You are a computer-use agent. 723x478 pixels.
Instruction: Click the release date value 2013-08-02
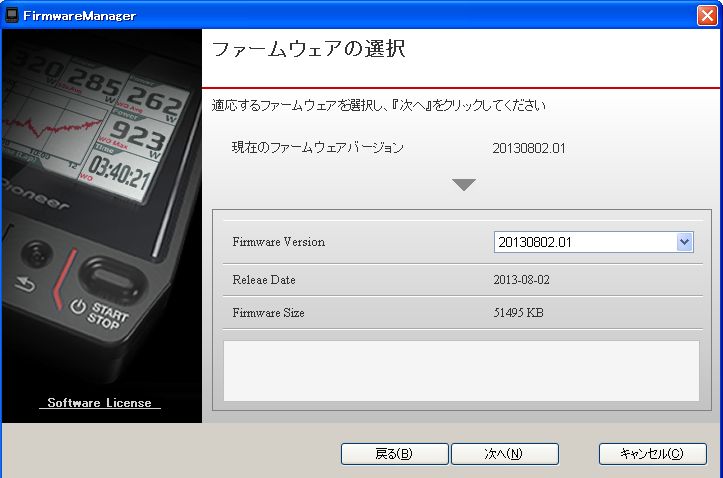coord(522,280)
